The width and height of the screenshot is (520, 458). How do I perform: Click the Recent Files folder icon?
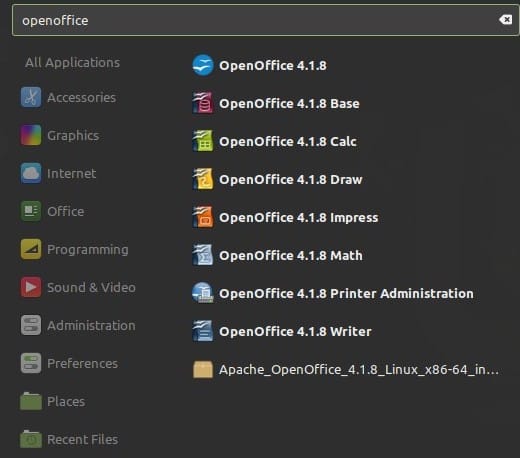pyautogui.click(x=31, y=439)
